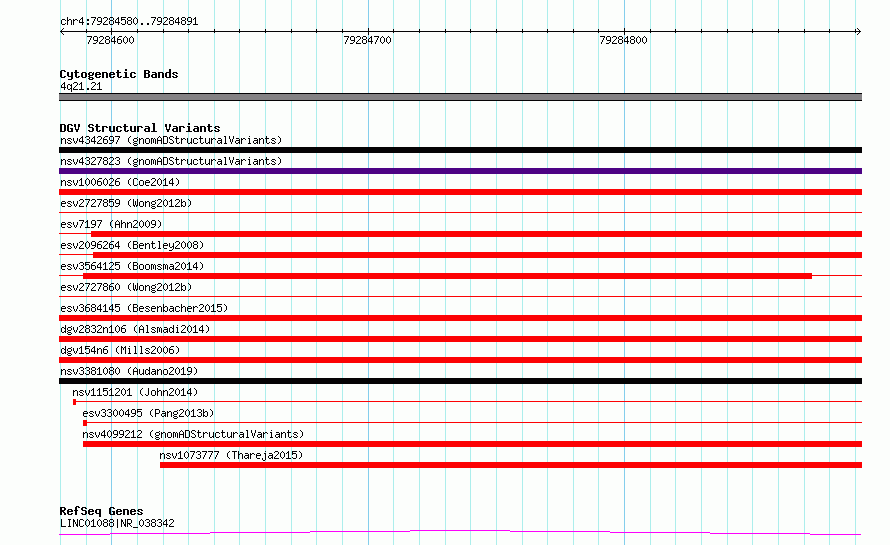Open dgv154n6 (Mills2006) variant label
This screenshot has width=890, height=545.
[120, 350]
